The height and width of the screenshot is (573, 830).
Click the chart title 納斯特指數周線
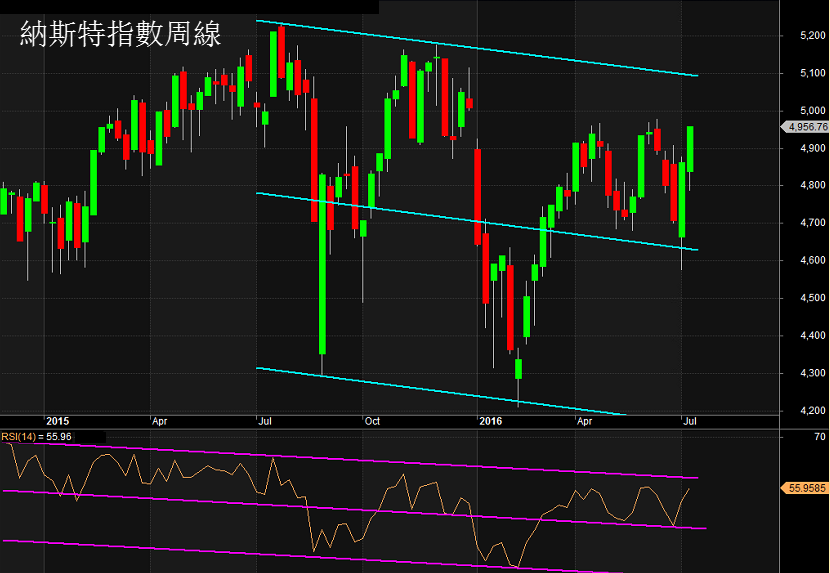(x=120, y=34)
